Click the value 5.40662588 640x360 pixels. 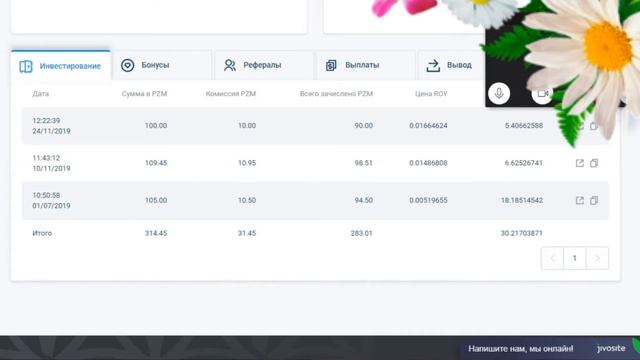(x=524, y=126)
